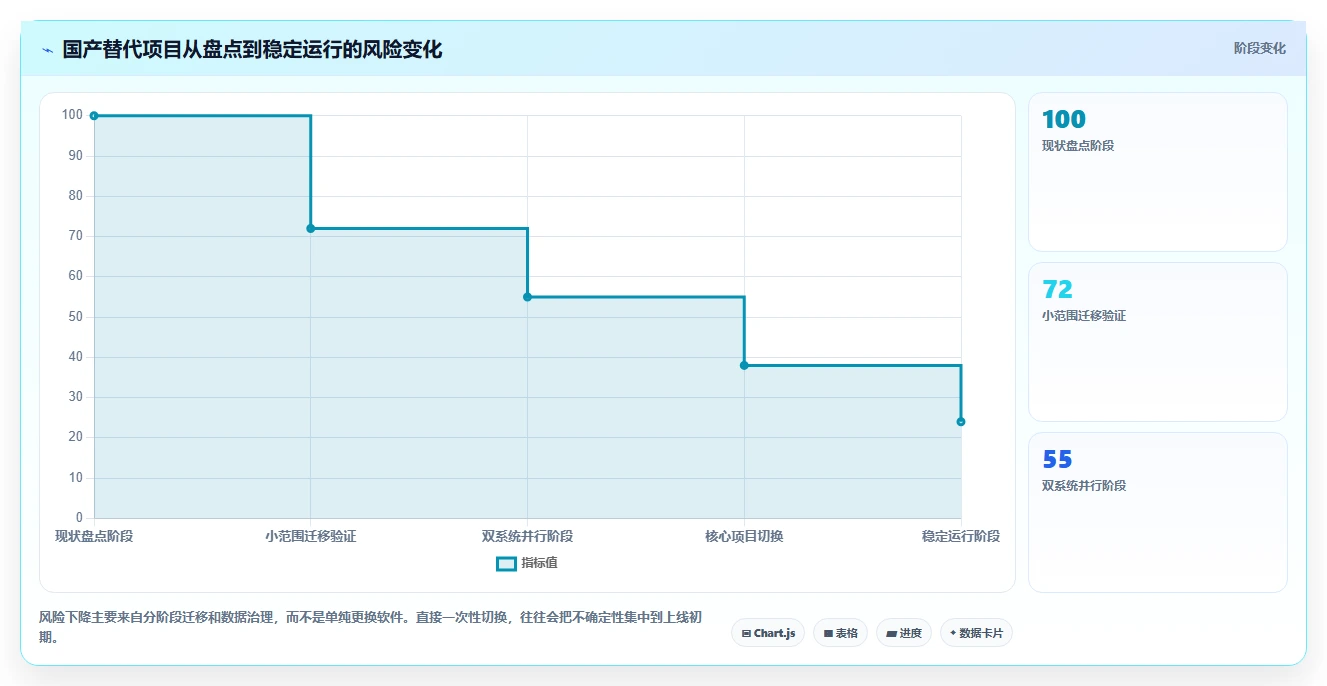
Task: Click the x-axis label 核心项目切换
Action: point(744,536)
